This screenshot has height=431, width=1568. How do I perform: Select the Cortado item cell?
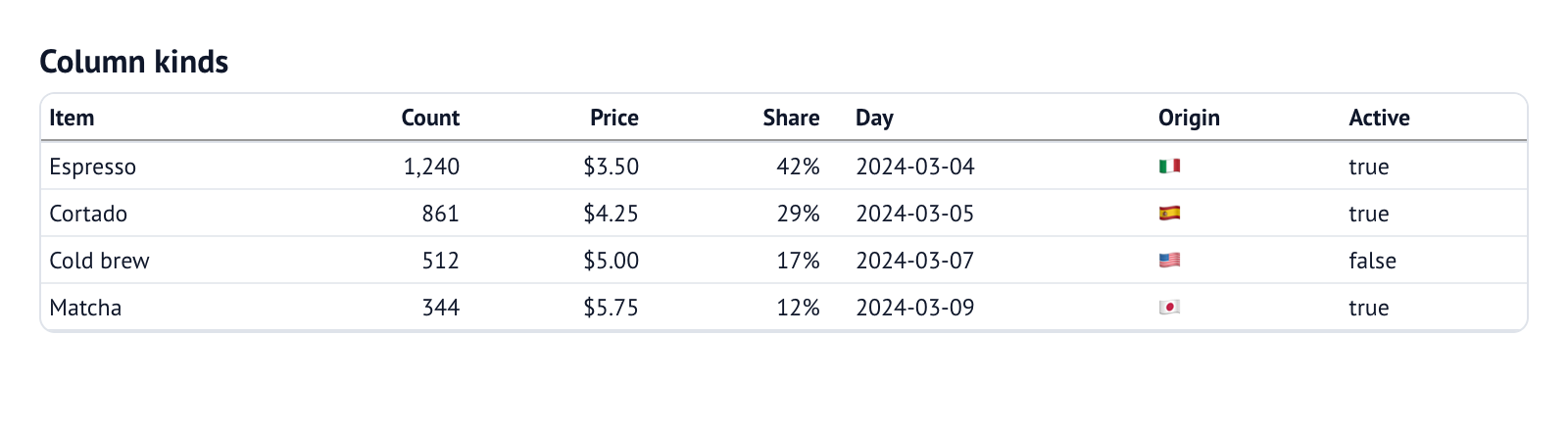pos(88,214)
